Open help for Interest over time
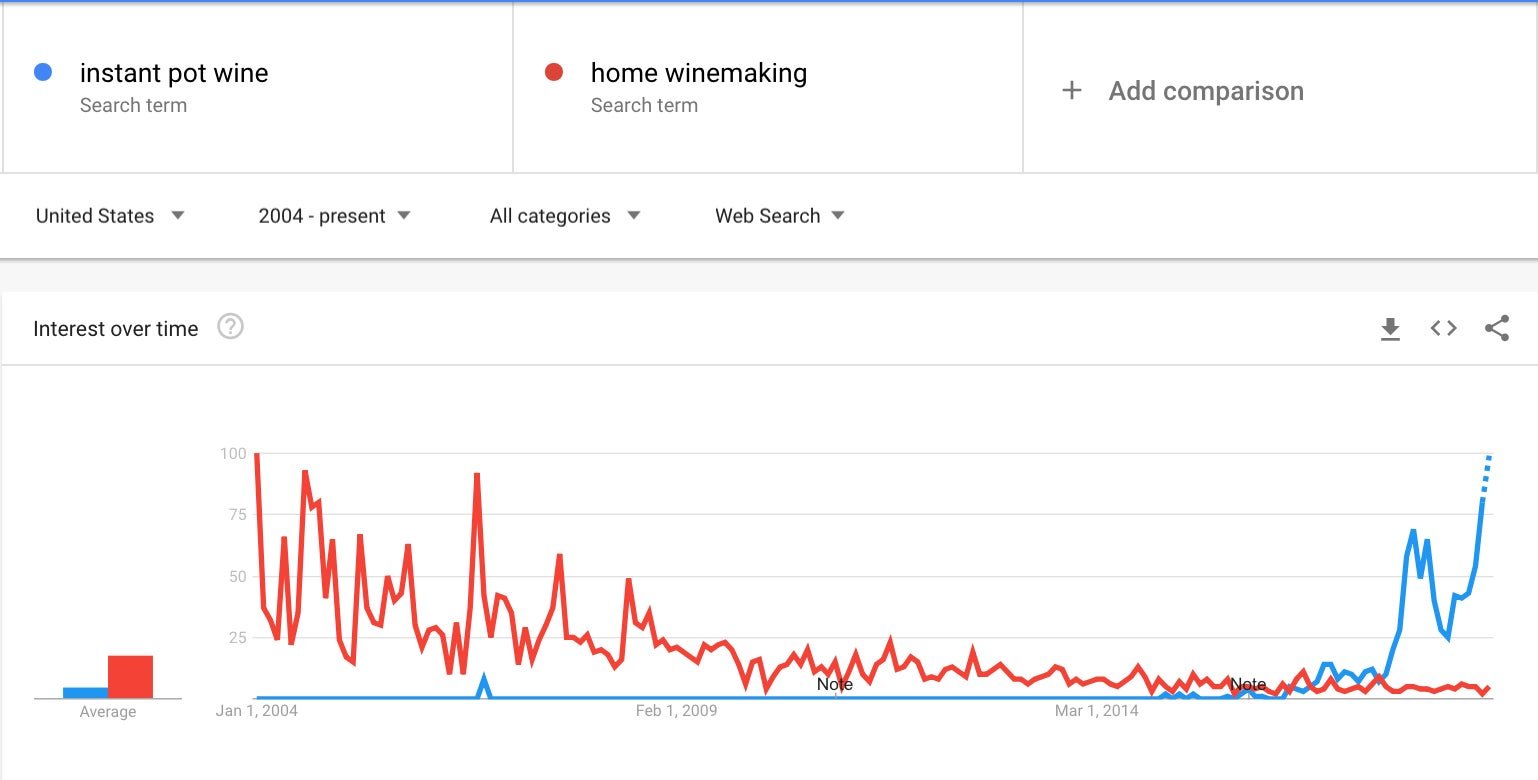This screenshot has width=1538, height=780. 231,327
